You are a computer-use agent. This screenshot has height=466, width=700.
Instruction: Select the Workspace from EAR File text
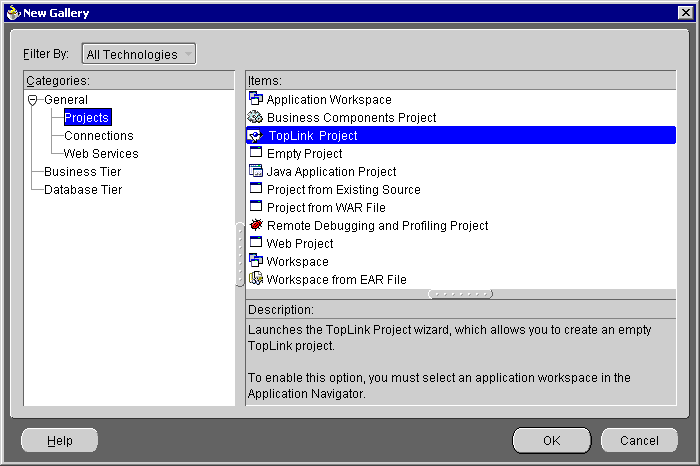pos(337,279)
